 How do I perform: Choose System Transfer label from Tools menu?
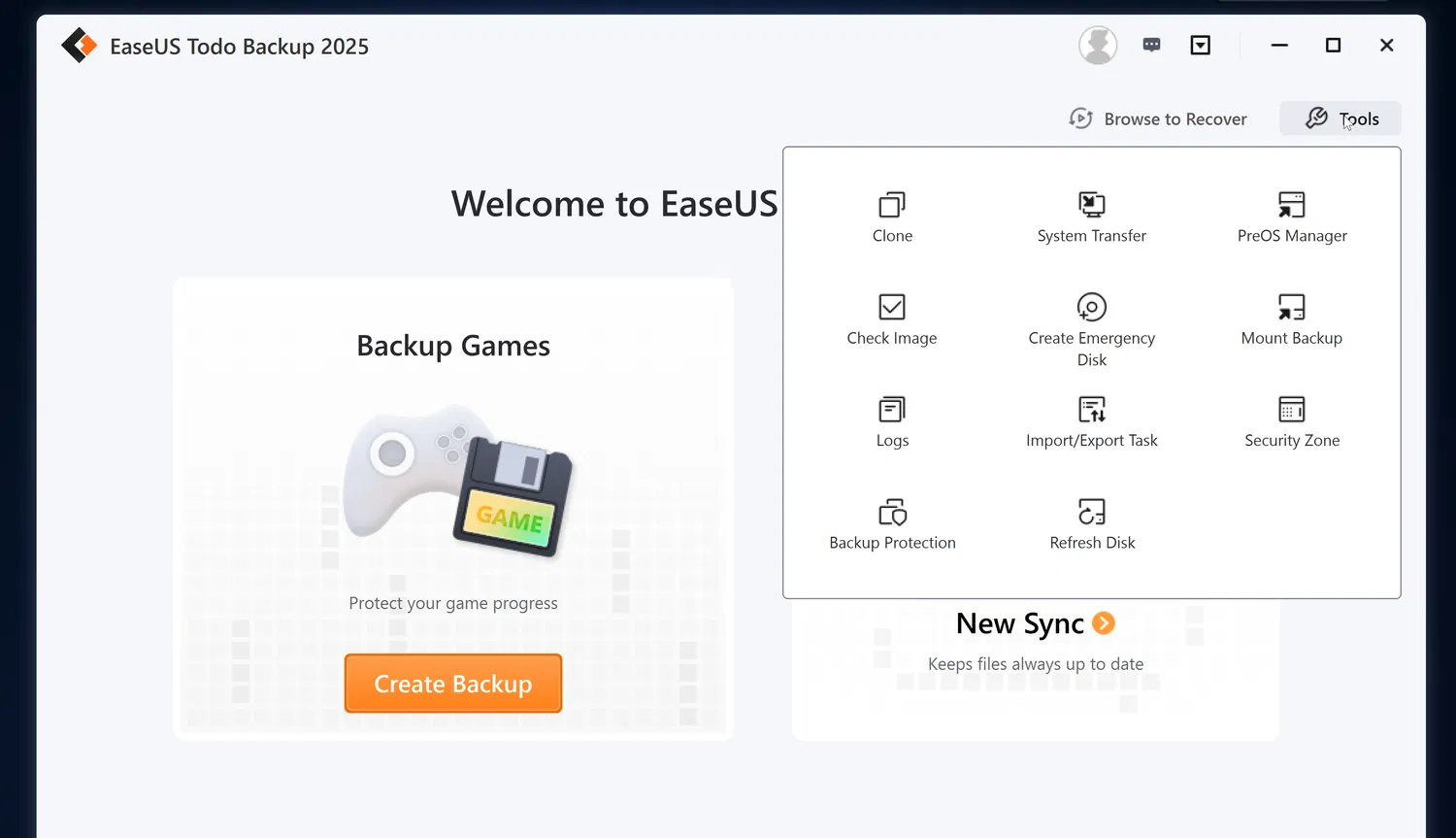(x=1092, y=236)
